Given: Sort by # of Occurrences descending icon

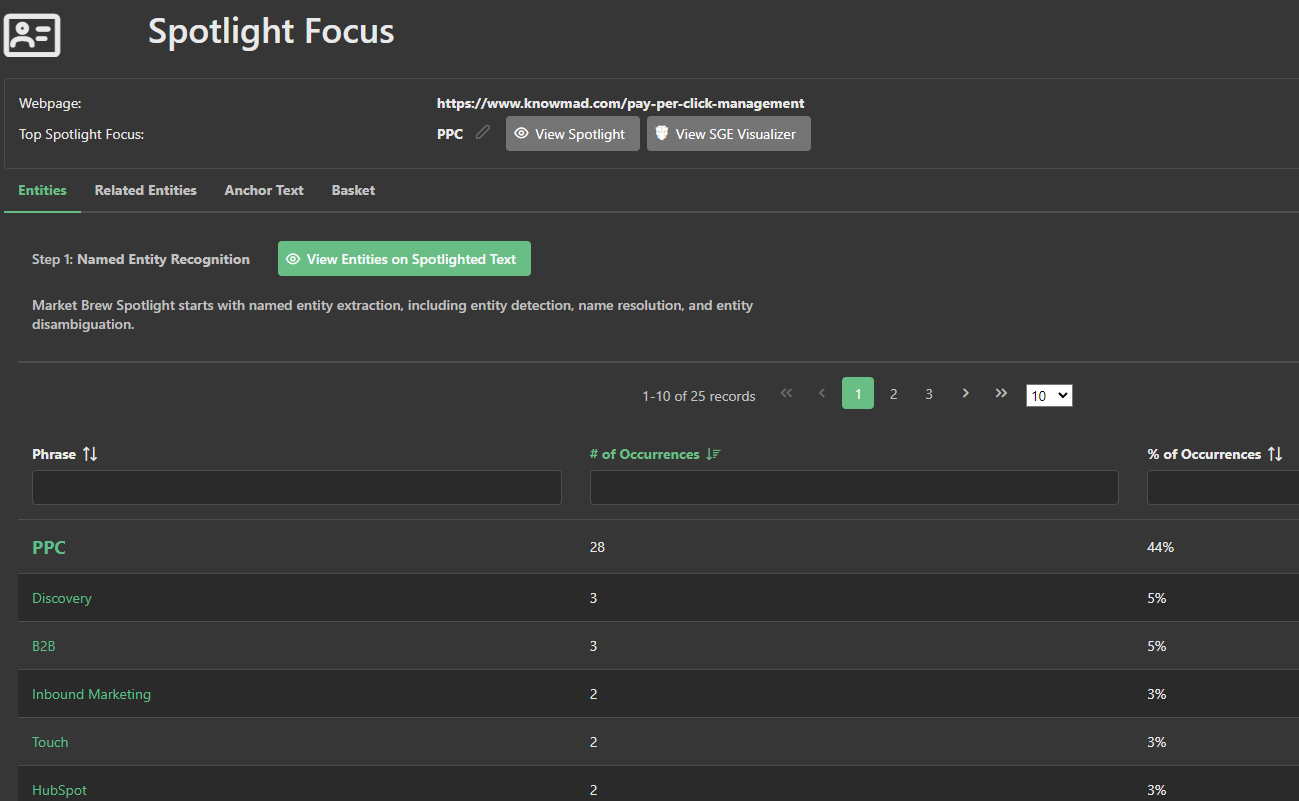Looking at the screenshot, I should click(713, 454).
